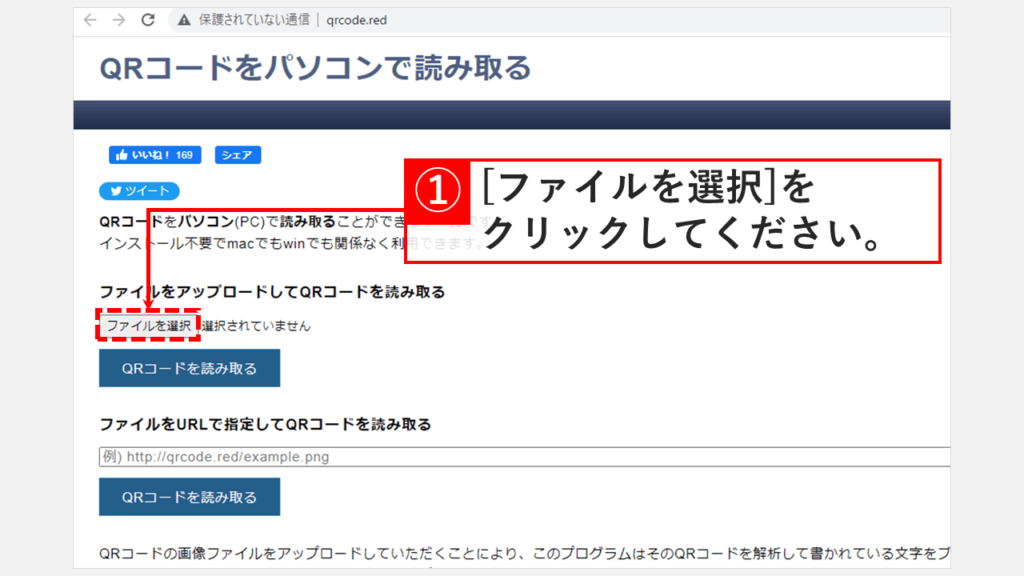
Task: Focus the URL input with example.png placeholder
Action: pyautogui.click(x=524, y=456)
